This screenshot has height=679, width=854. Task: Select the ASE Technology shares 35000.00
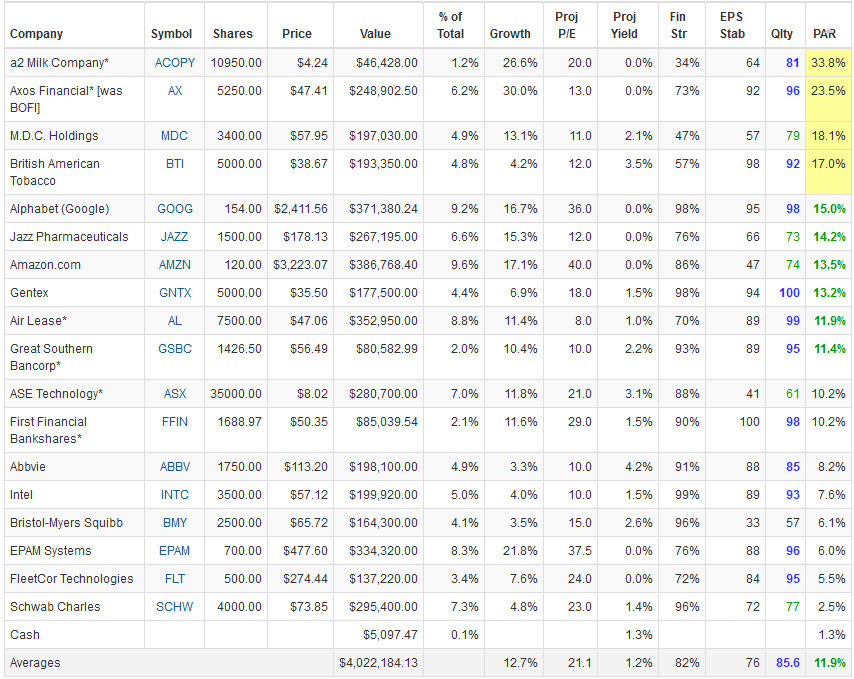[236, 394]
